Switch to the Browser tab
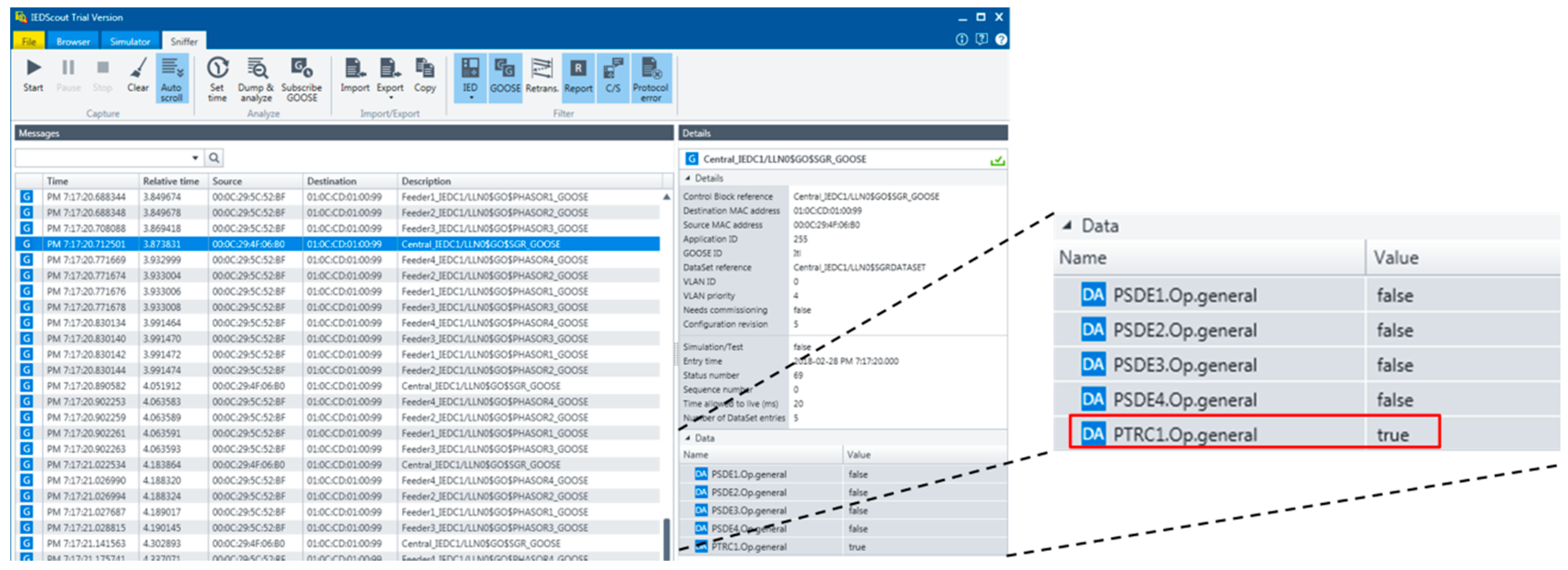This screenshot has height=570, width=1568. click(x=73, y=42)
